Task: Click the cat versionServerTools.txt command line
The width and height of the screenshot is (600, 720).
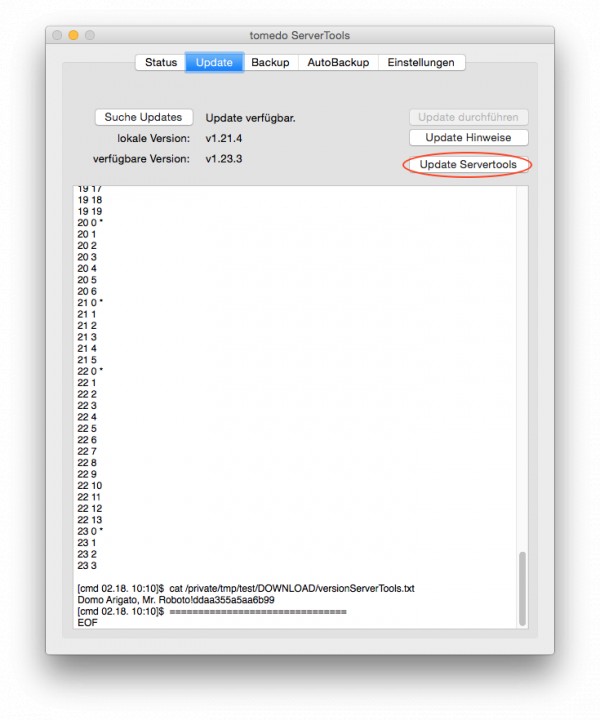Action: [246, 589]
